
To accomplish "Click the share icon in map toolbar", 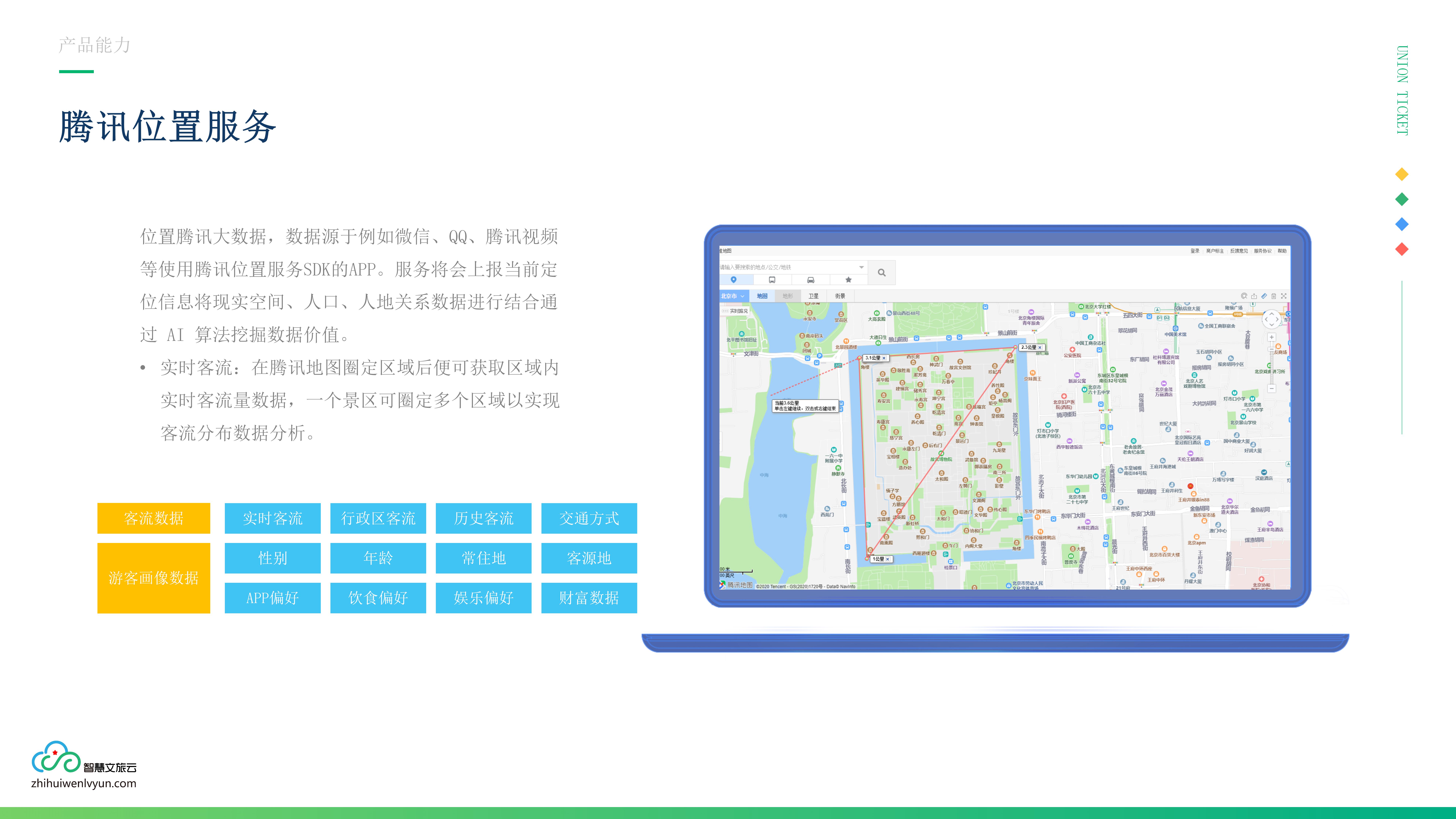I will click(x=1254, y=296).
